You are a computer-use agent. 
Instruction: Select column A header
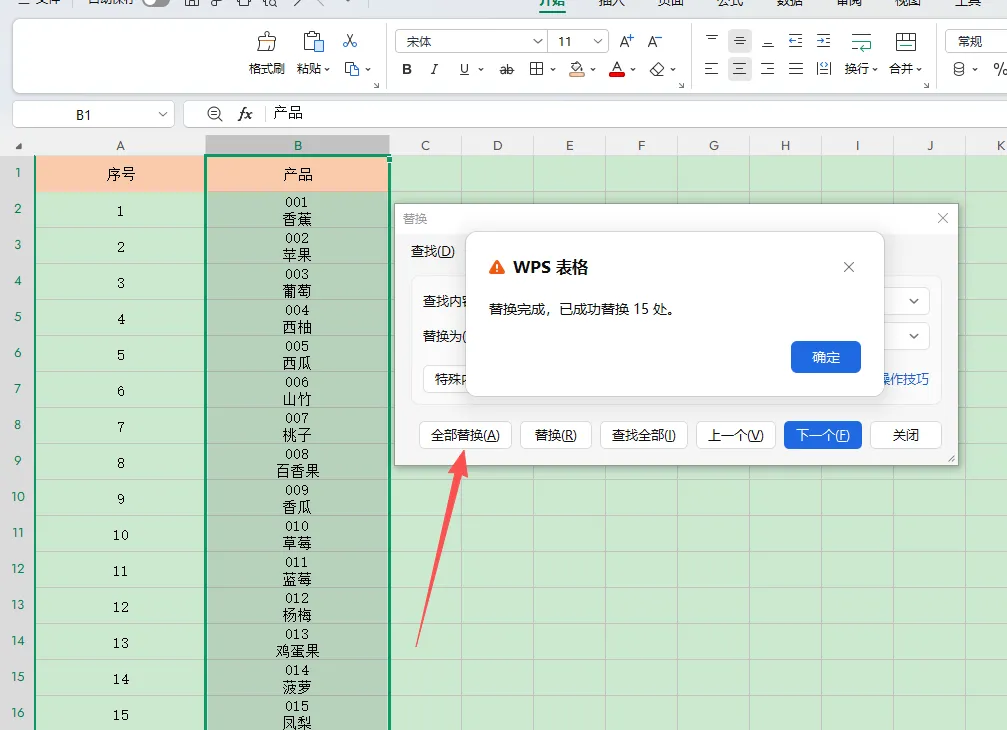tap(120, 146)
